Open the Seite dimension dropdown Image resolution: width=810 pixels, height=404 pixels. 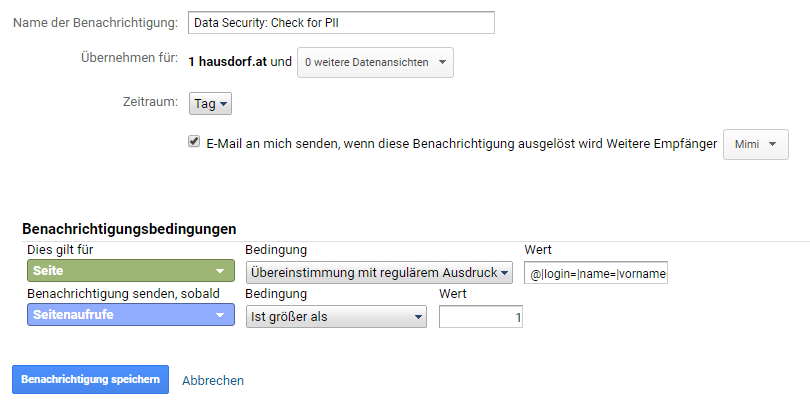tap(120, 272)
